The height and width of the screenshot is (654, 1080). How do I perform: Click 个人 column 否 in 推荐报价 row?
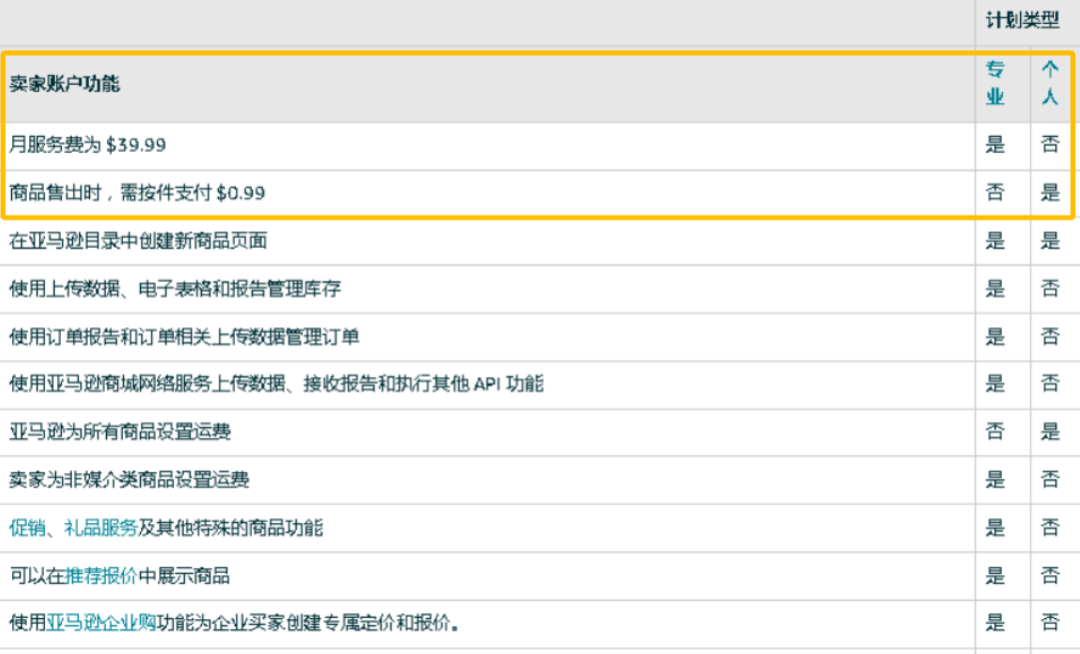tap(1050, 576)
